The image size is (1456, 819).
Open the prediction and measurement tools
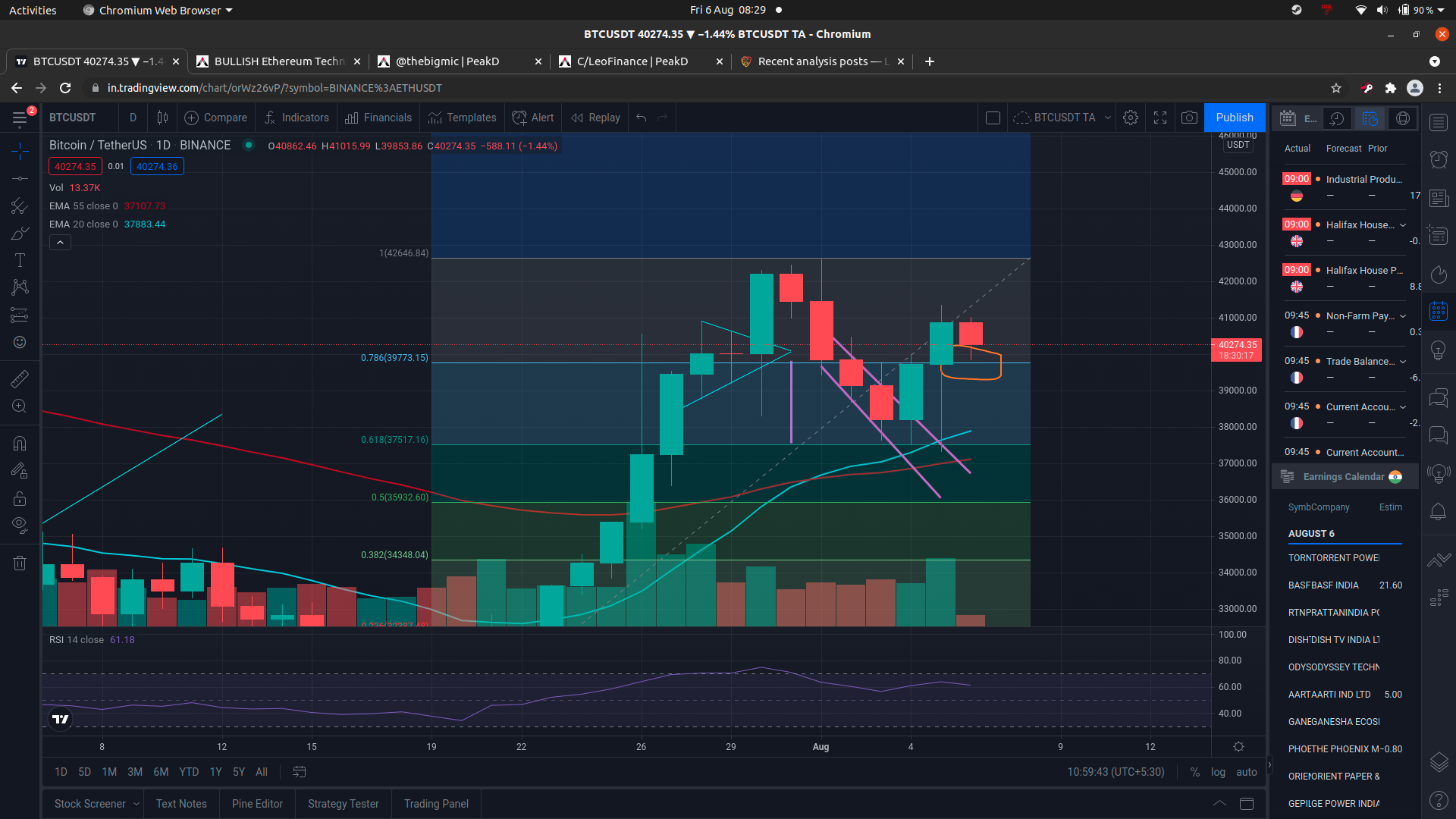click(20, 315)
